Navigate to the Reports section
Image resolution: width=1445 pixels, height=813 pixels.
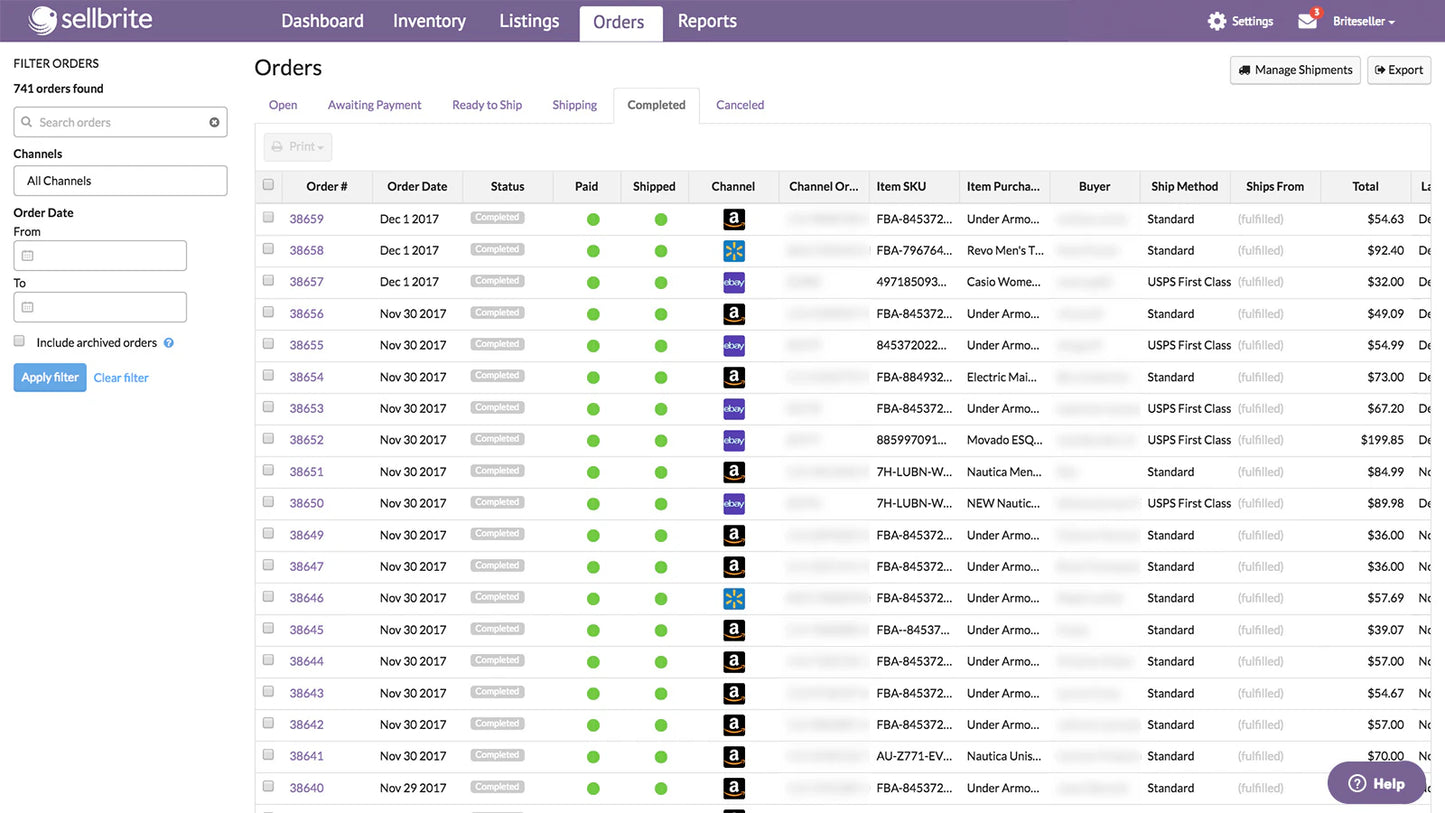[707, 20]
